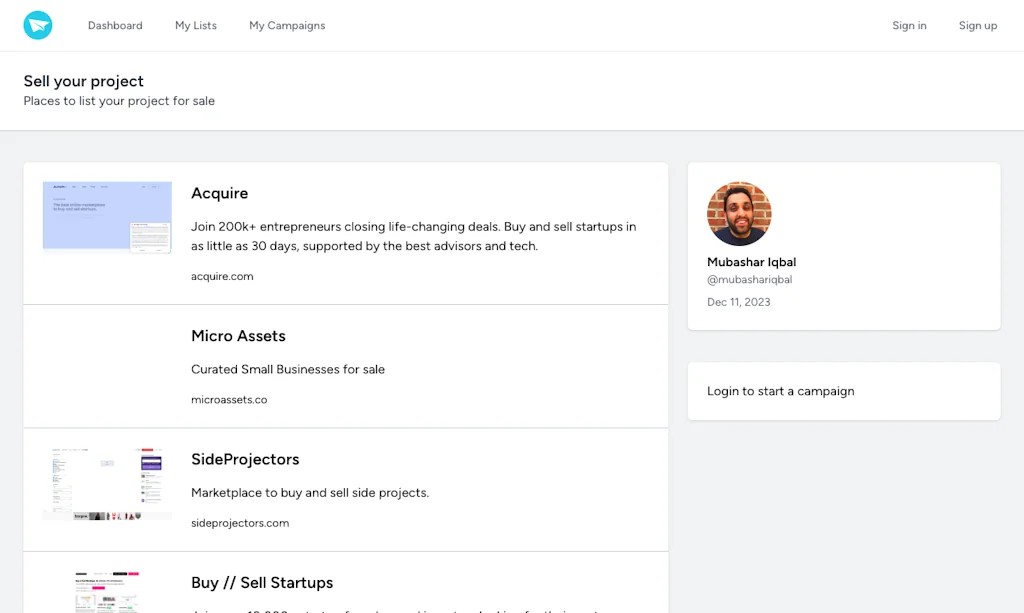Image resolution: width=1024 pixels, height=613 pixels.
Task: Click the Sign up link
Action: (977, 26)
